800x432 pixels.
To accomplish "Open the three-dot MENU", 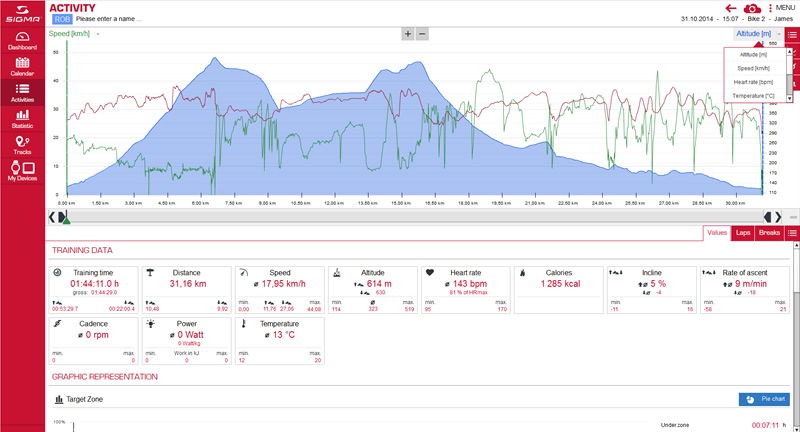I will click(782, 8).
